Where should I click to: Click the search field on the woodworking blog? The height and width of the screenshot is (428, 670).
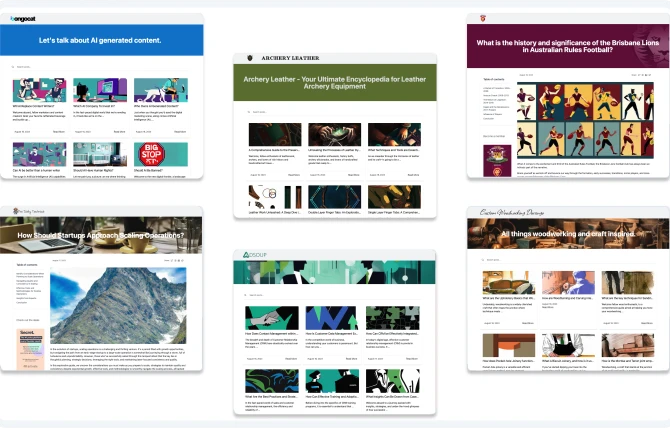pyautogui.click(x=568, y=260)
